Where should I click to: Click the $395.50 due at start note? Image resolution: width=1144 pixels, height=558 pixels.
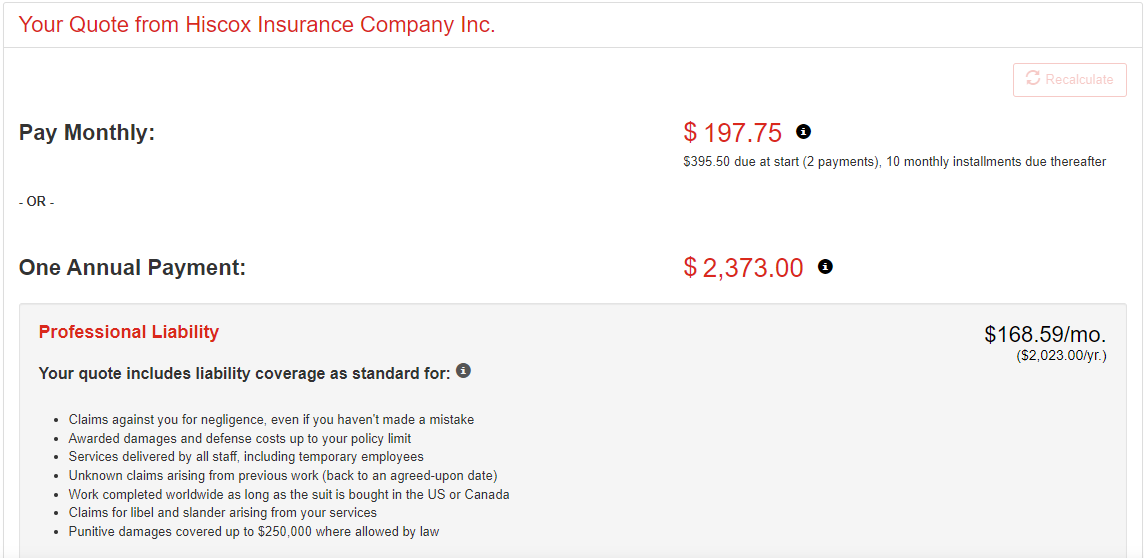coord(894,161)
